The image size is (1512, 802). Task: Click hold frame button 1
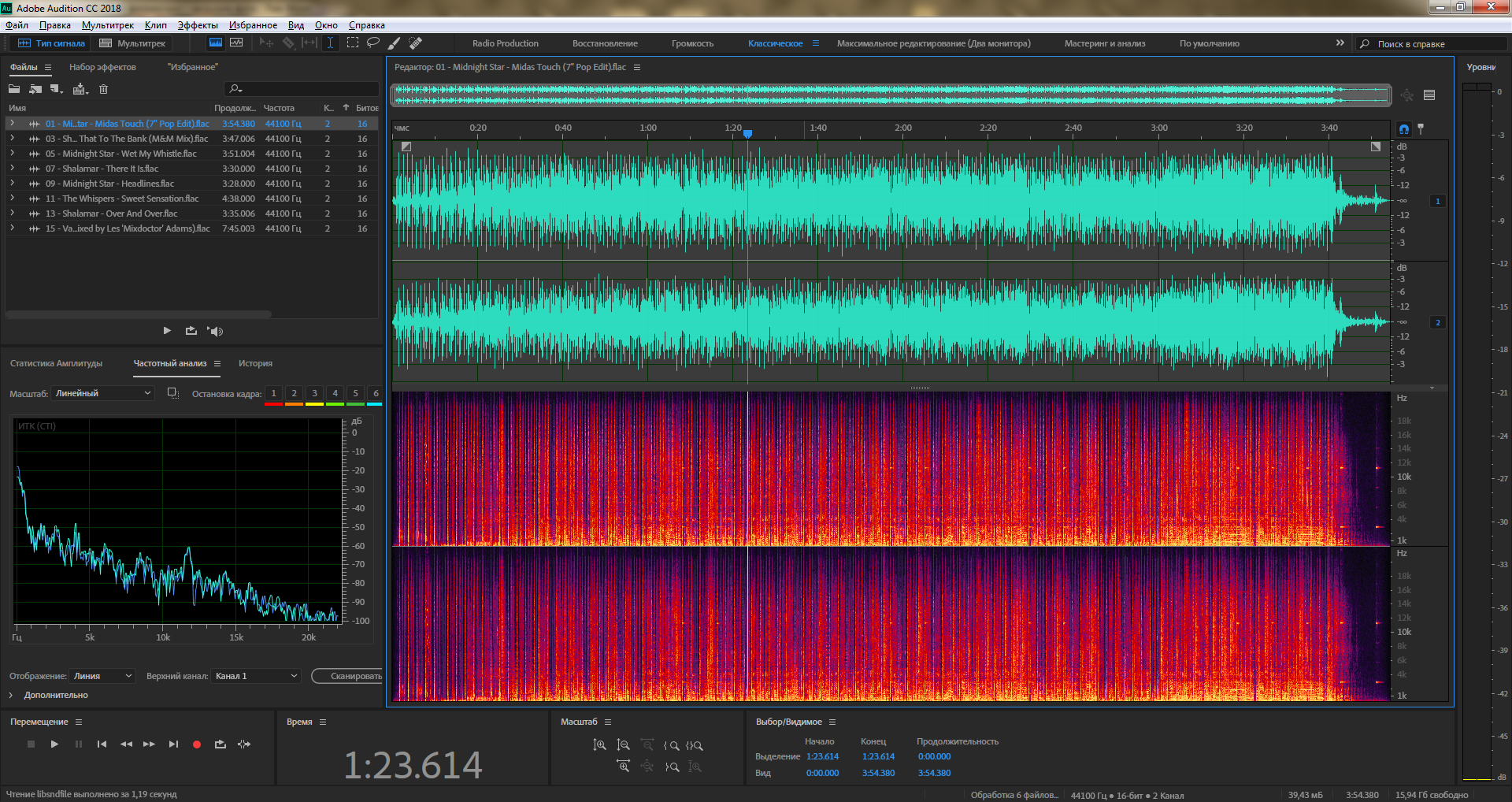click(x=273, y=393)
